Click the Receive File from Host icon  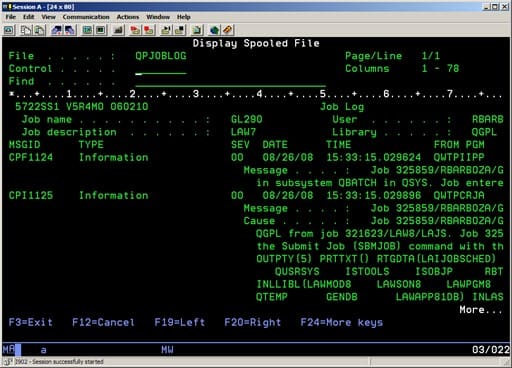click(70, 30)
